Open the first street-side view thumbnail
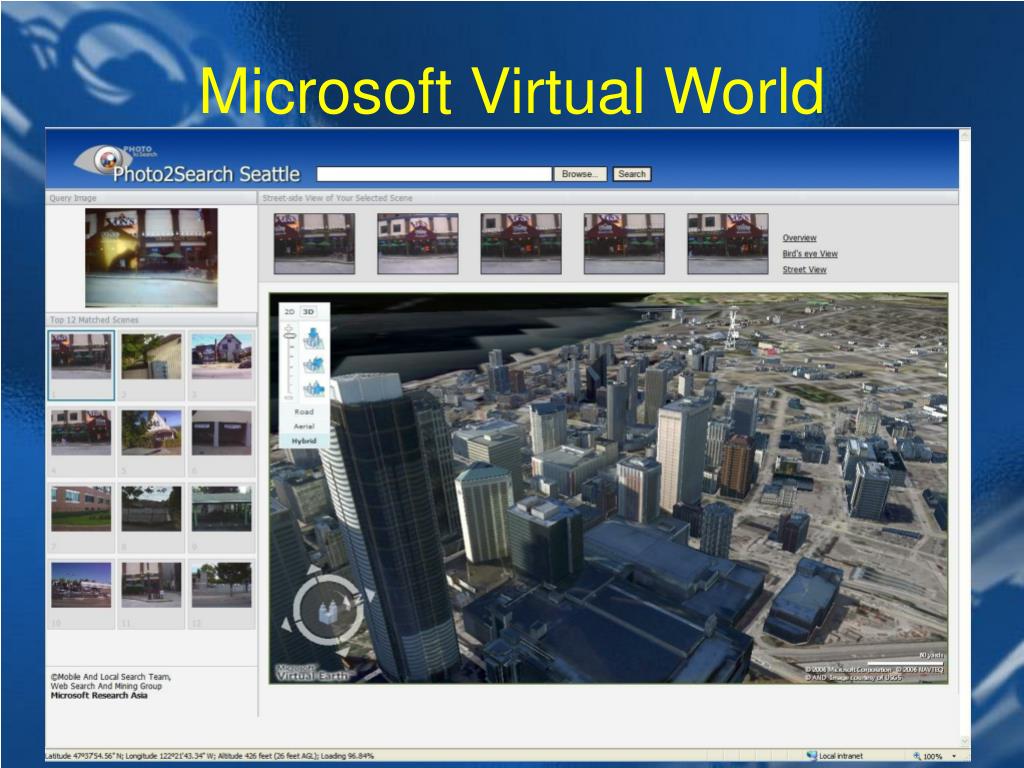1024x768 pixels. click(315, 243)
